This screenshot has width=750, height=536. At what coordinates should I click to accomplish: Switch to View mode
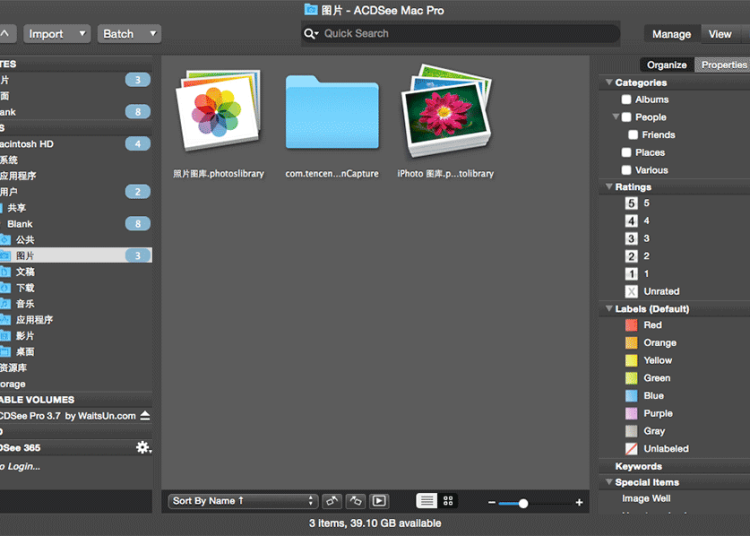pyautogui.click(x=720, y=34)
